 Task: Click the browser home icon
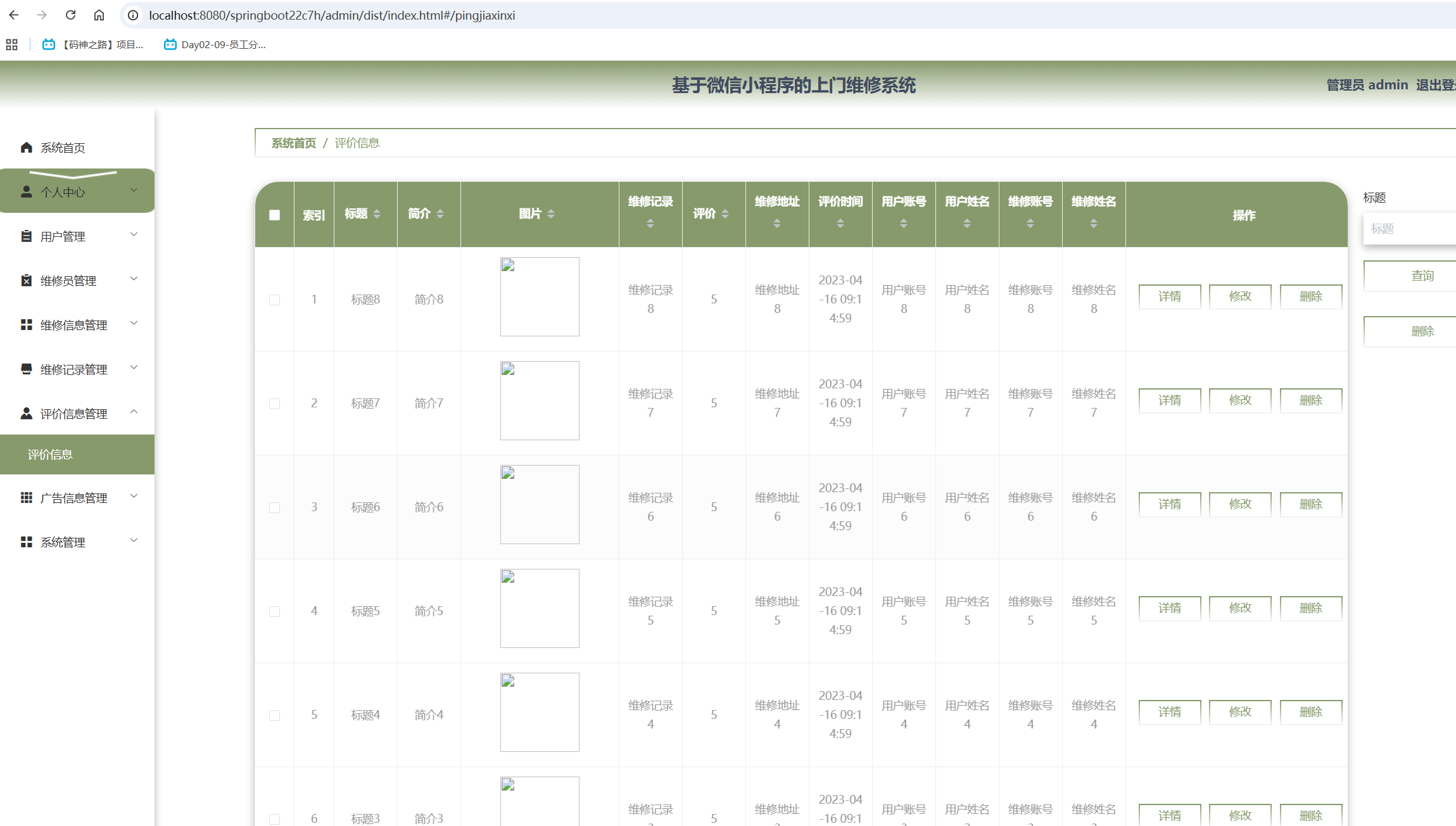[99, 15]
